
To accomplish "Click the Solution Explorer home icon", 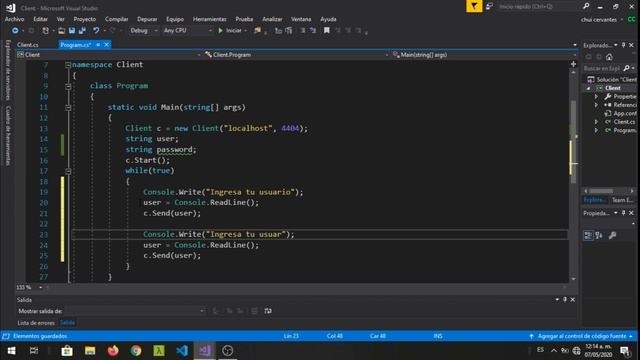I will coord(609,57).
